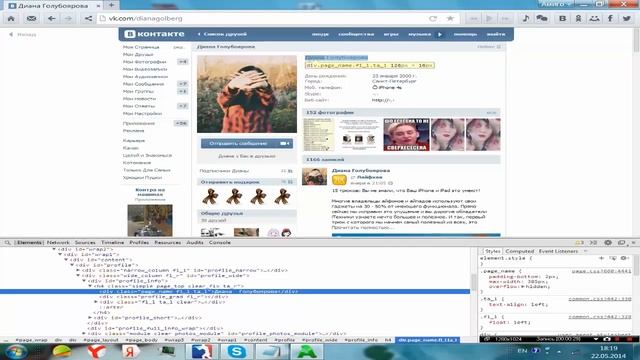Navigate back with the browser back arrow
Screen dimensions: 640x360
pyautogui.click(x=51, y=18)
